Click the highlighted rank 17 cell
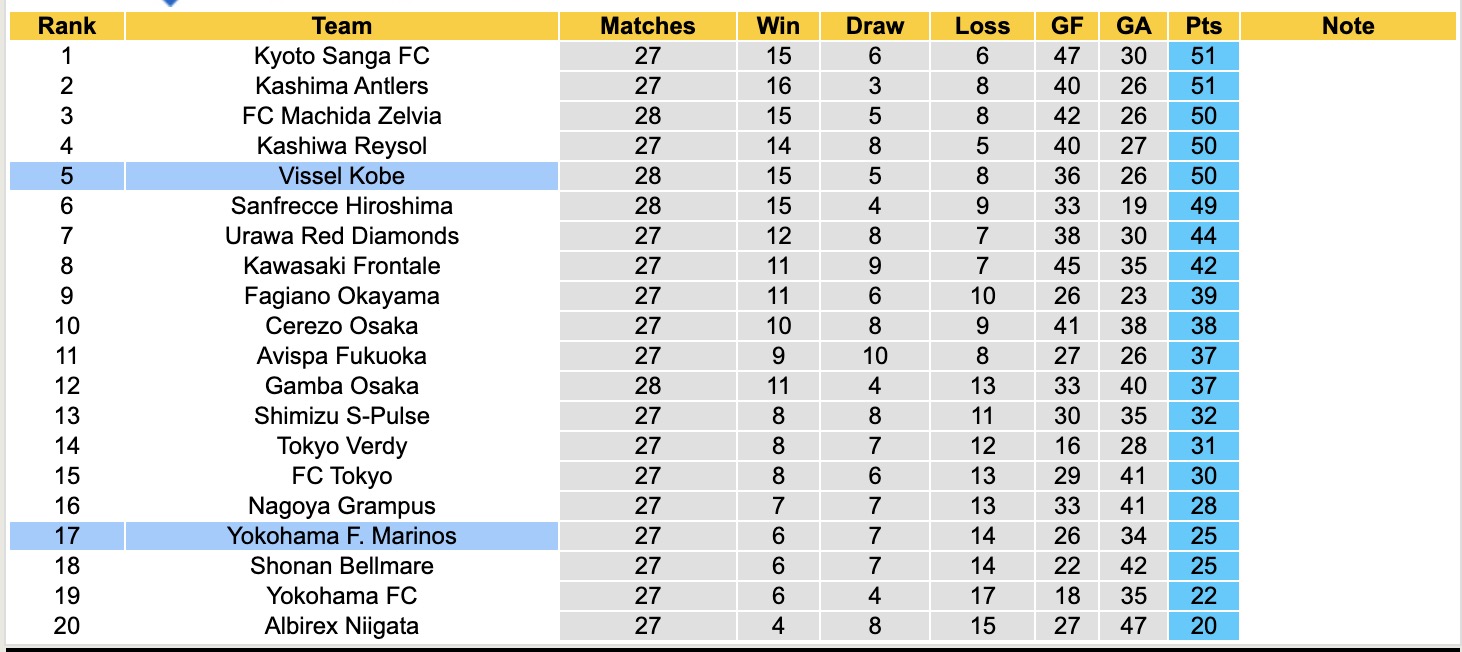The height and width of the screenshot is (652, 1462). click(x=66, y=536)
